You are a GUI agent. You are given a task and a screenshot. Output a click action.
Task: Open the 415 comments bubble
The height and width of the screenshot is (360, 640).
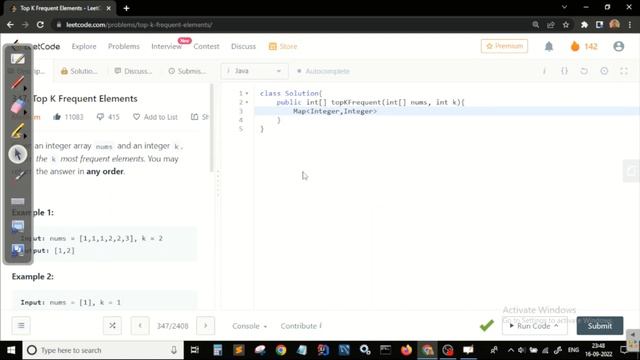(108, 117)
